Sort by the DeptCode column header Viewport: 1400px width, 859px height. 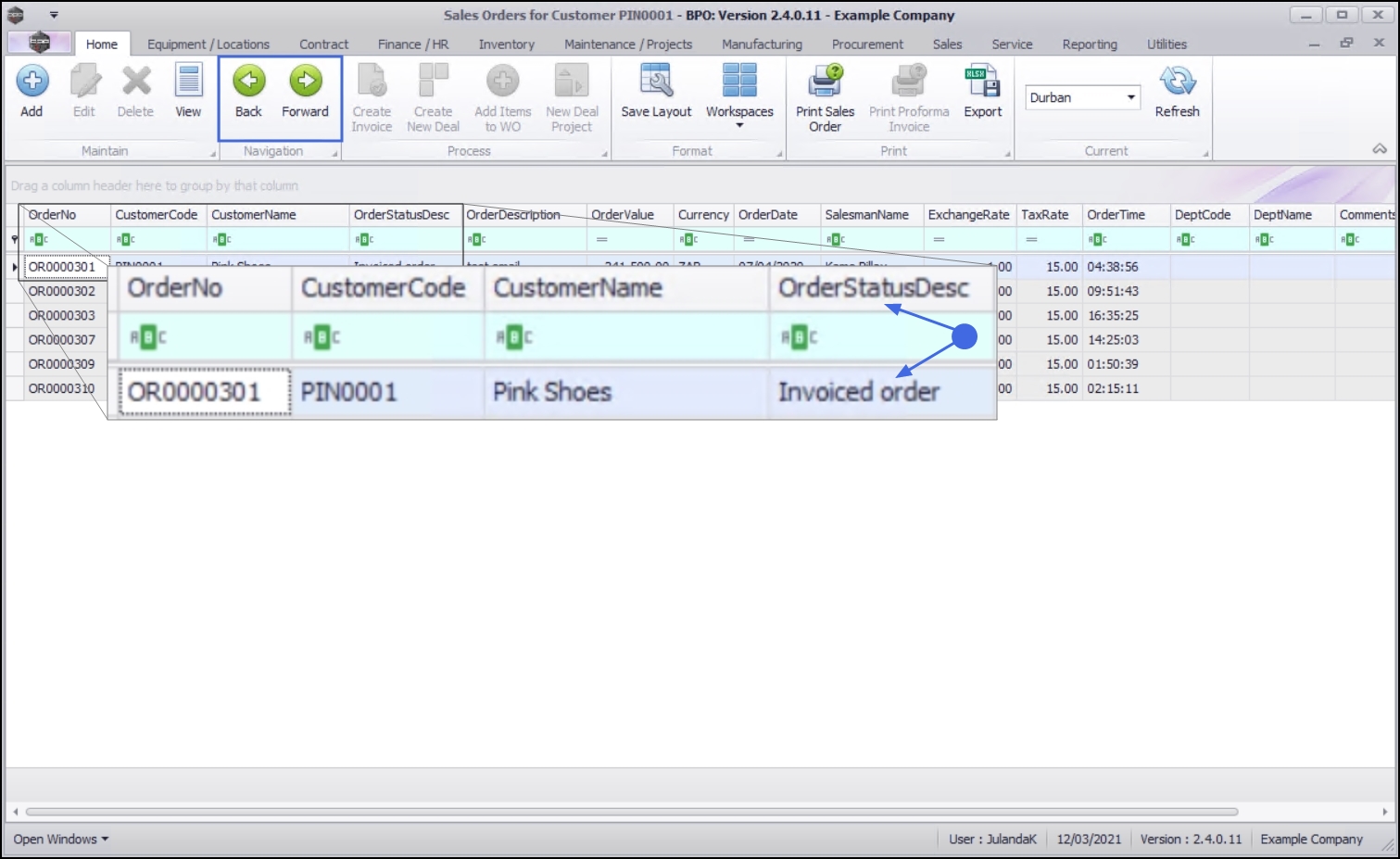(x=1210, y=215)
